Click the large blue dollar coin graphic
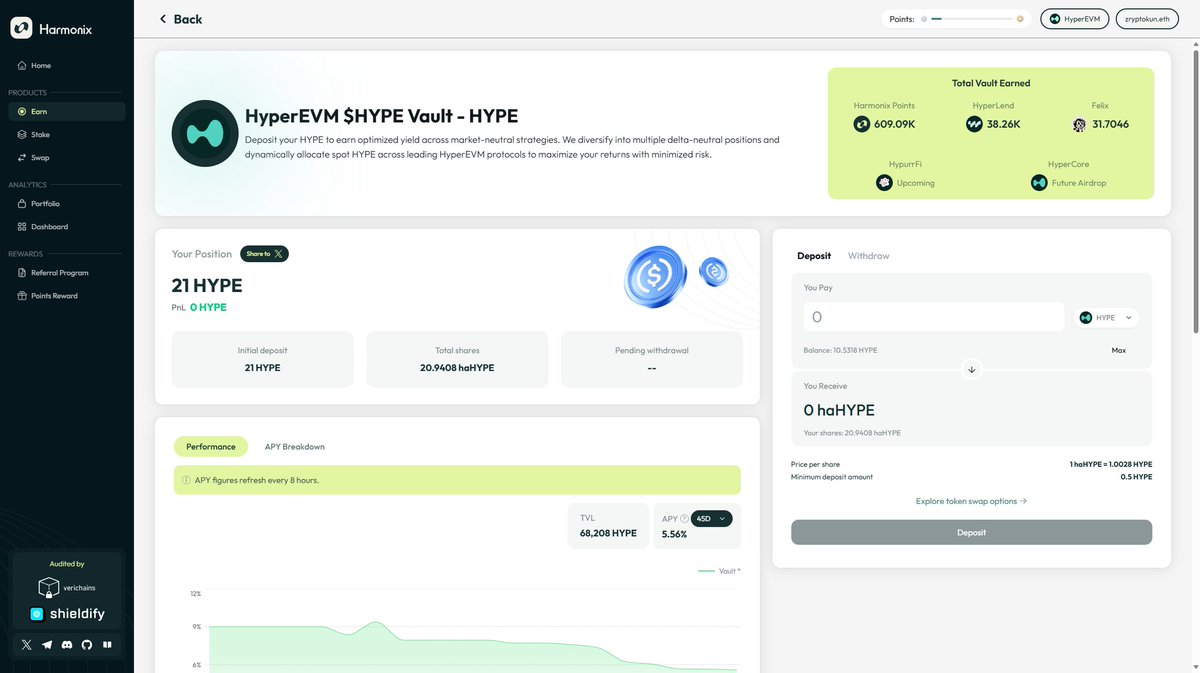The height and width of the screenshot is (673, 1200). [655, 277]
